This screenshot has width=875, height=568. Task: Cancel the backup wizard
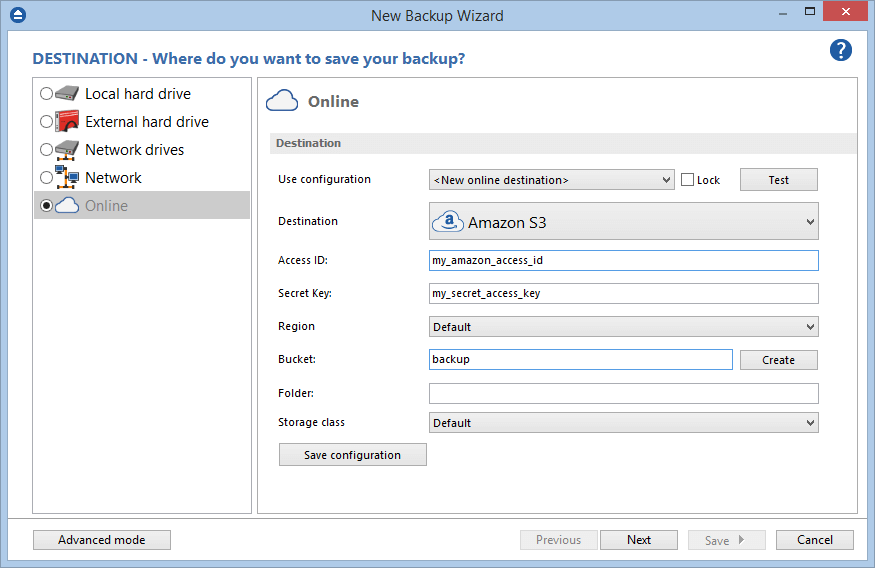click(x=815, y=540)
